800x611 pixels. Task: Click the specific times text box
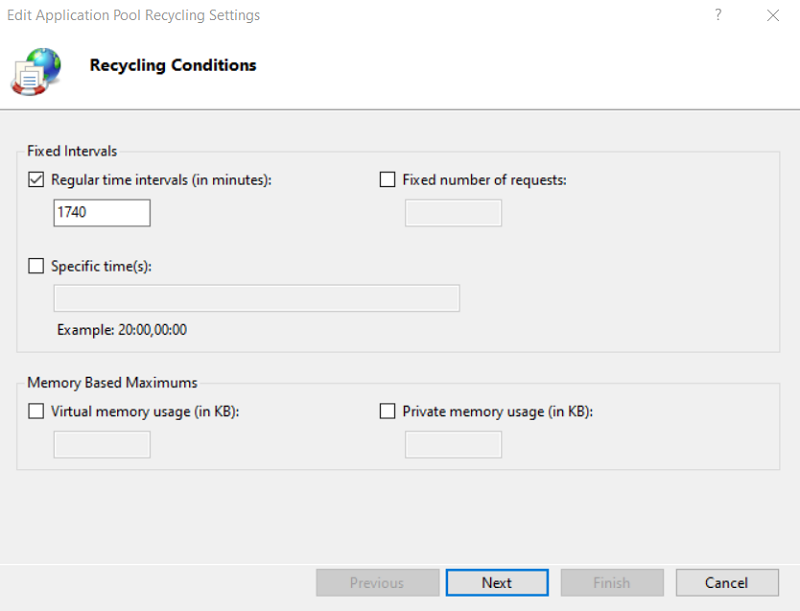tap(256, 298)
